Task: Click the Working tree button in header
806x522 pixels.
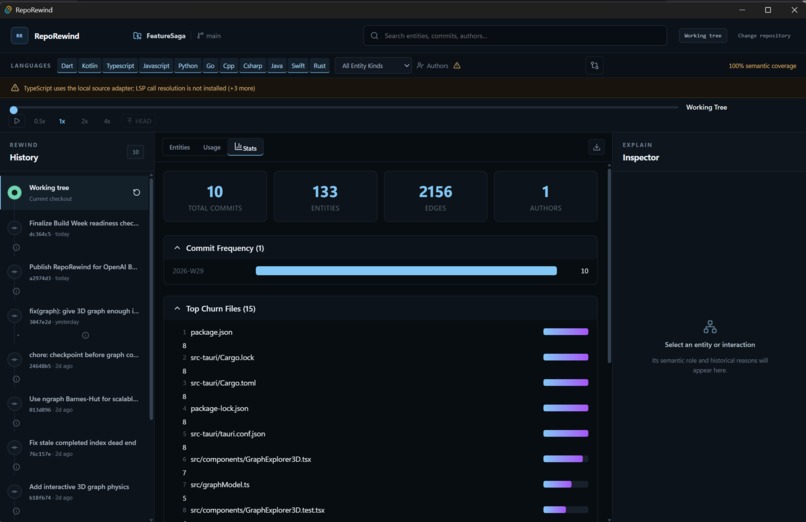Action: coord(703,36)
